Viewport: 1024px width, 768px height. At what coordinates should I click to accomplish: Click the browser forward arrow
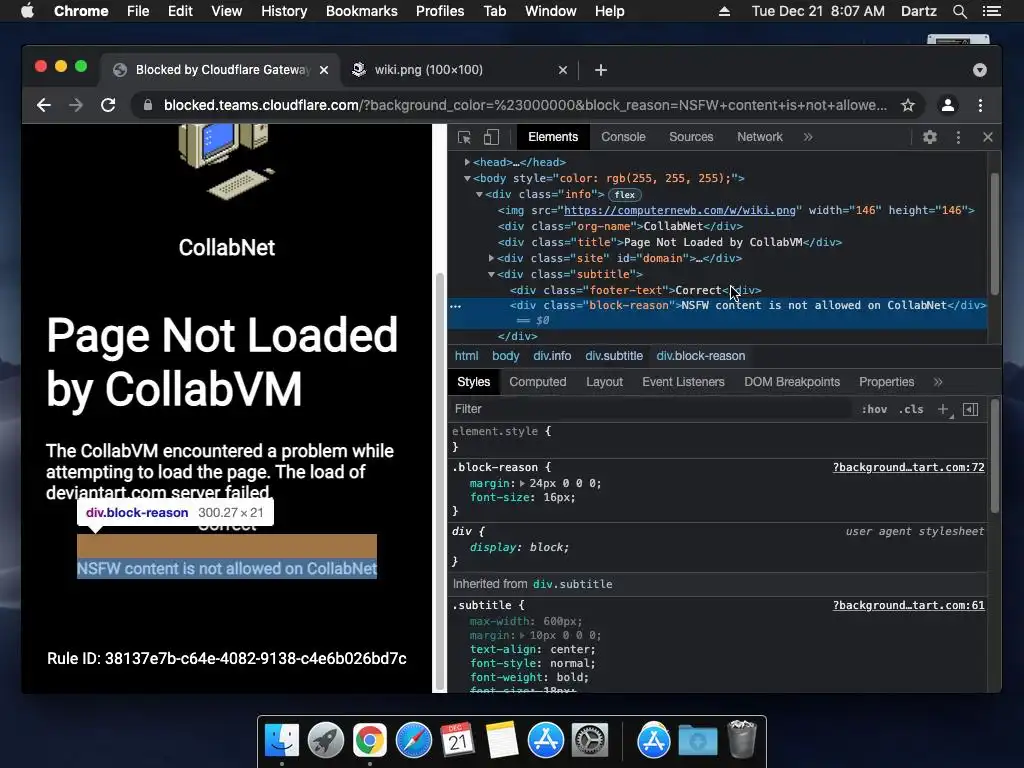coord(76,105)
